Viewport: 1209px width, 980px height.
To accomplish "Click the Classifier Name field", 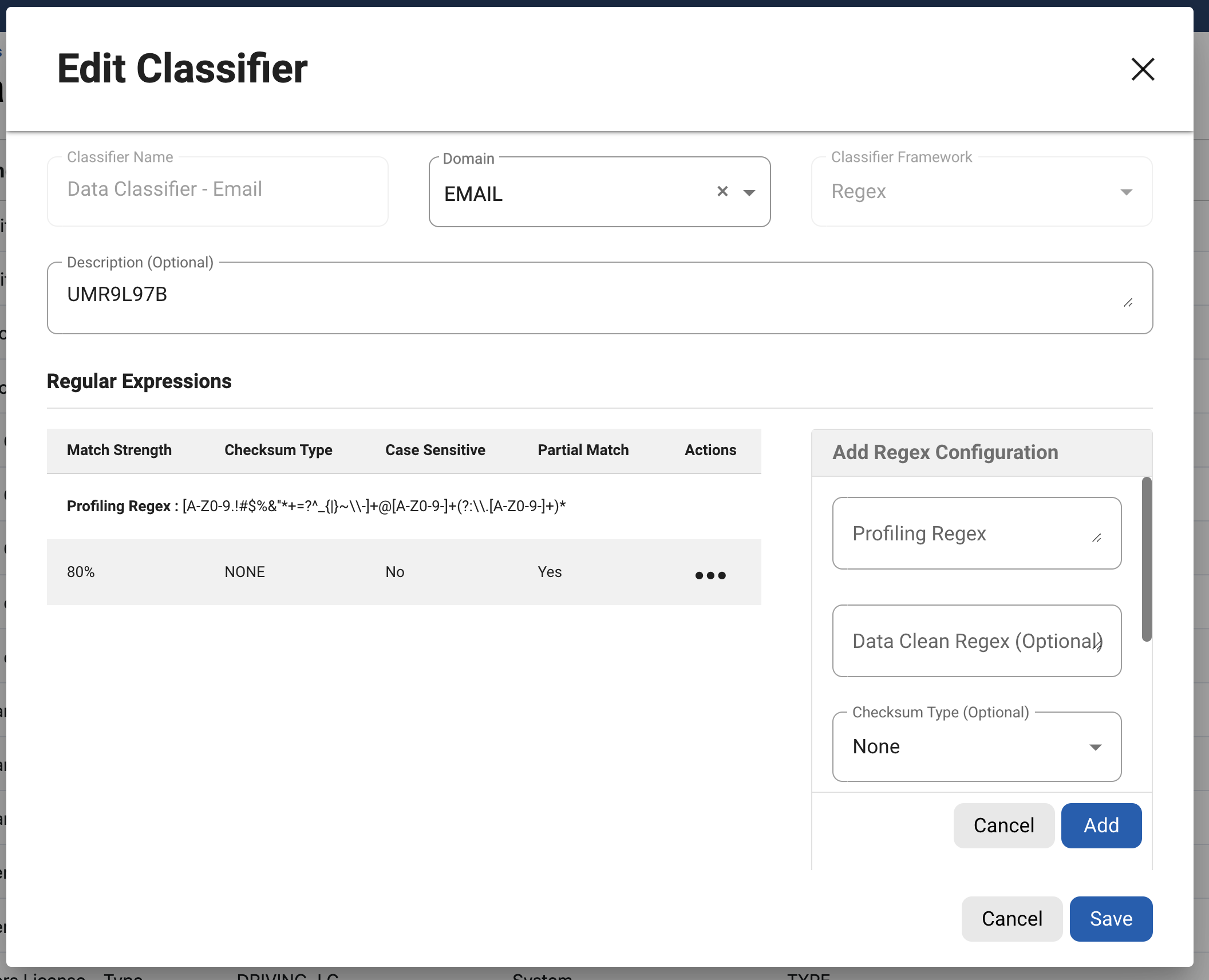I will pyautogui.click(x=218, y=190).
